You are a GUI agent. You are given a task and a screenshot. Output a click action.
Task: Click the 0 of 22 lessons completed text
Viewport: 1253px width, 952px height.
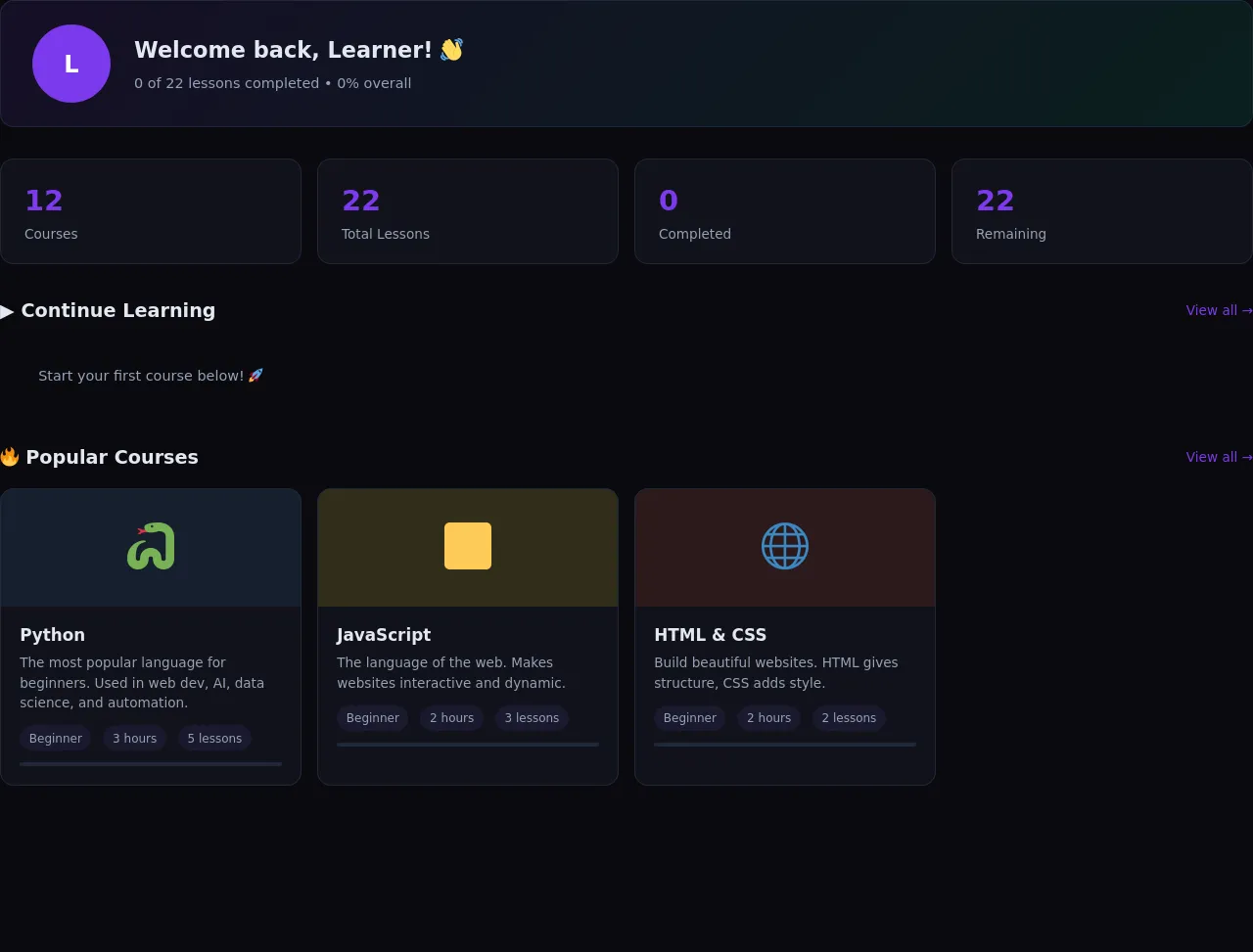pos(272,83)
